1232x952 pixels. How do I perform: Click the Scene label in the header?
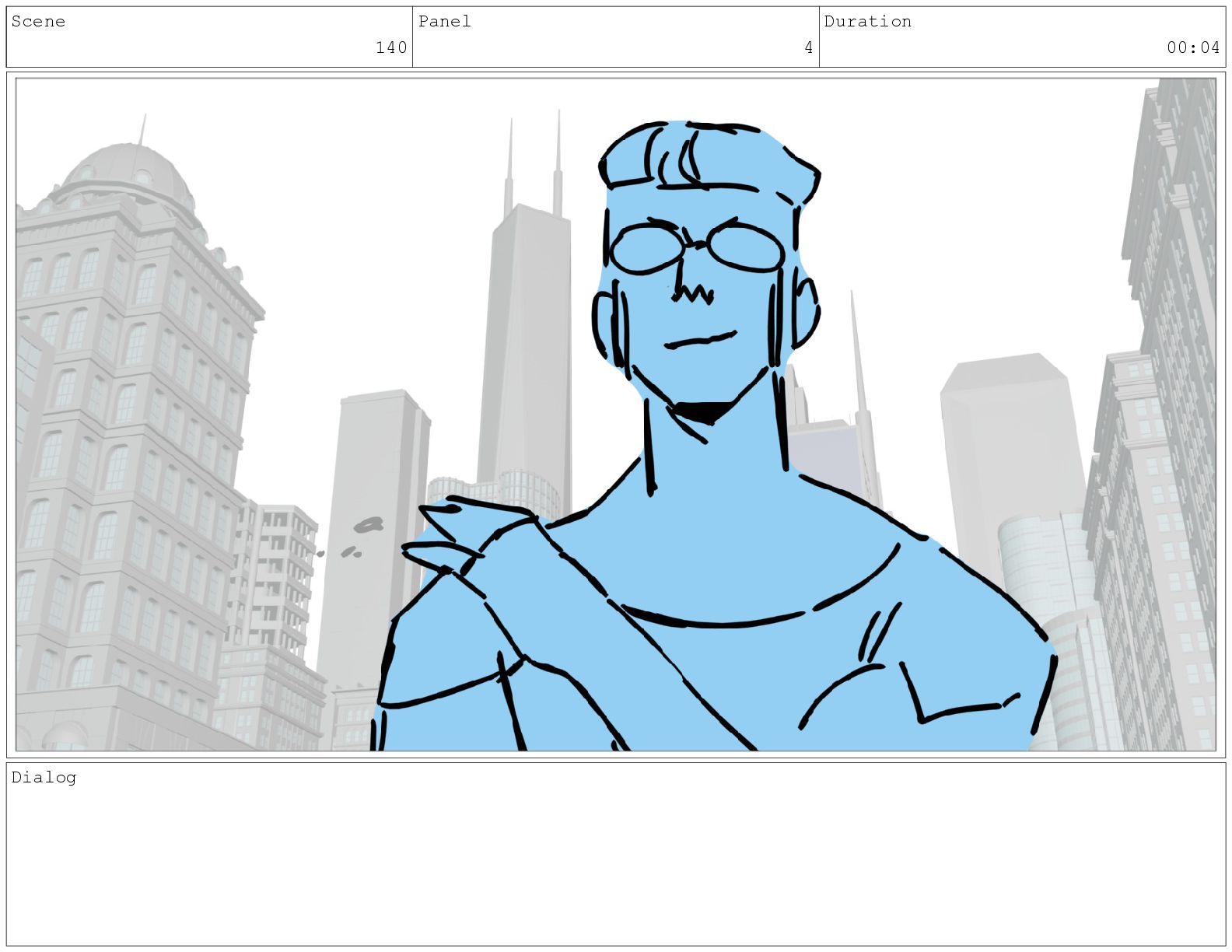pyautogui.click(x=38, y=22)
